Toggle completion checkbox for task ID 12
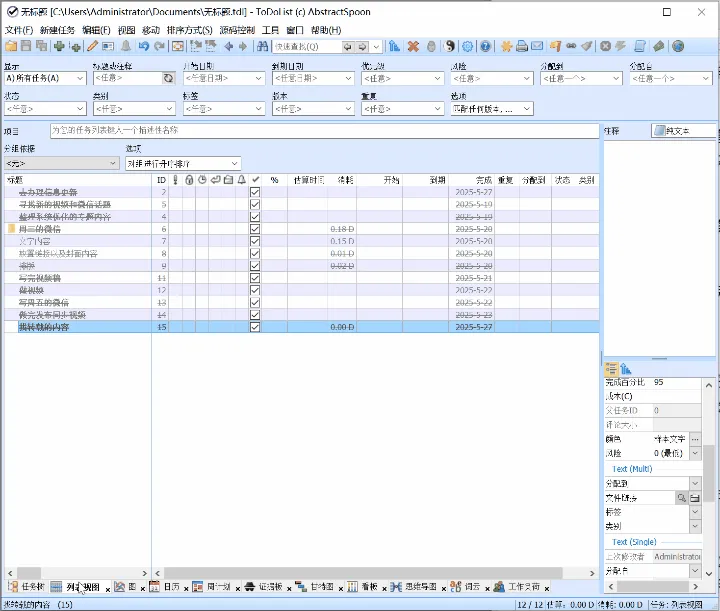720x611 pixels. coord(255,290)
